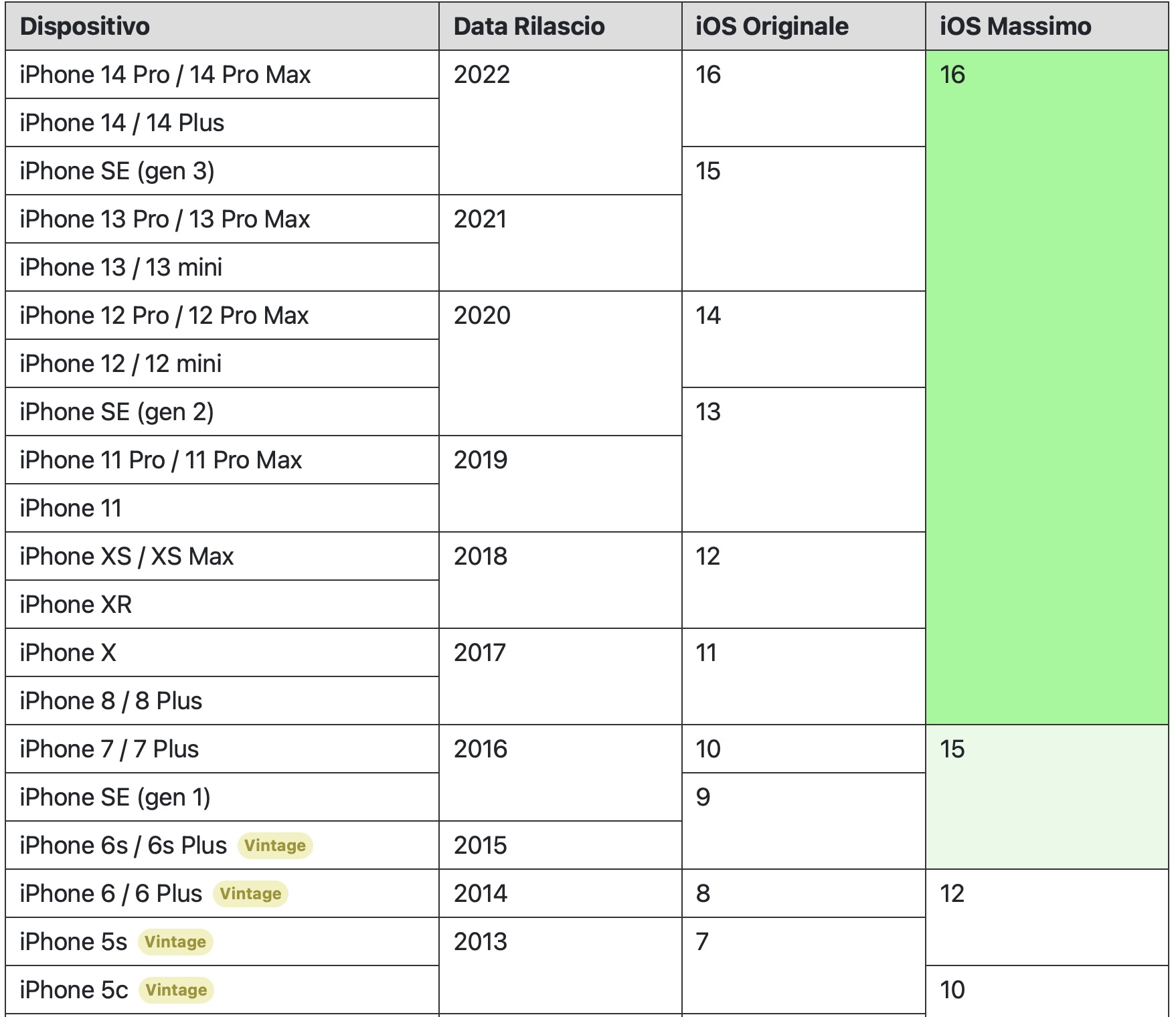The height and width of the screenshot is (1017, 1176).
Task: Click the iPhone 8 / 8 Plus cell
Action: (111, 701)
